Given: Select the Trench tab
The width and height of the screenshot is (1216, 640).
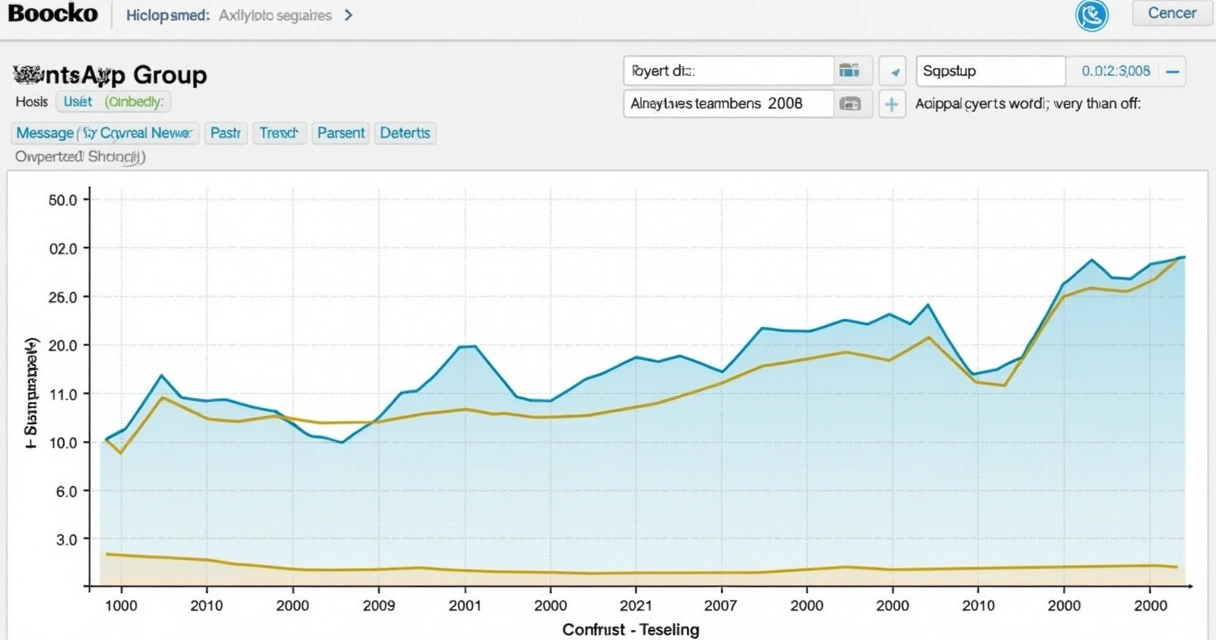Looking at the screenshot, I should (x=280, y=133).
